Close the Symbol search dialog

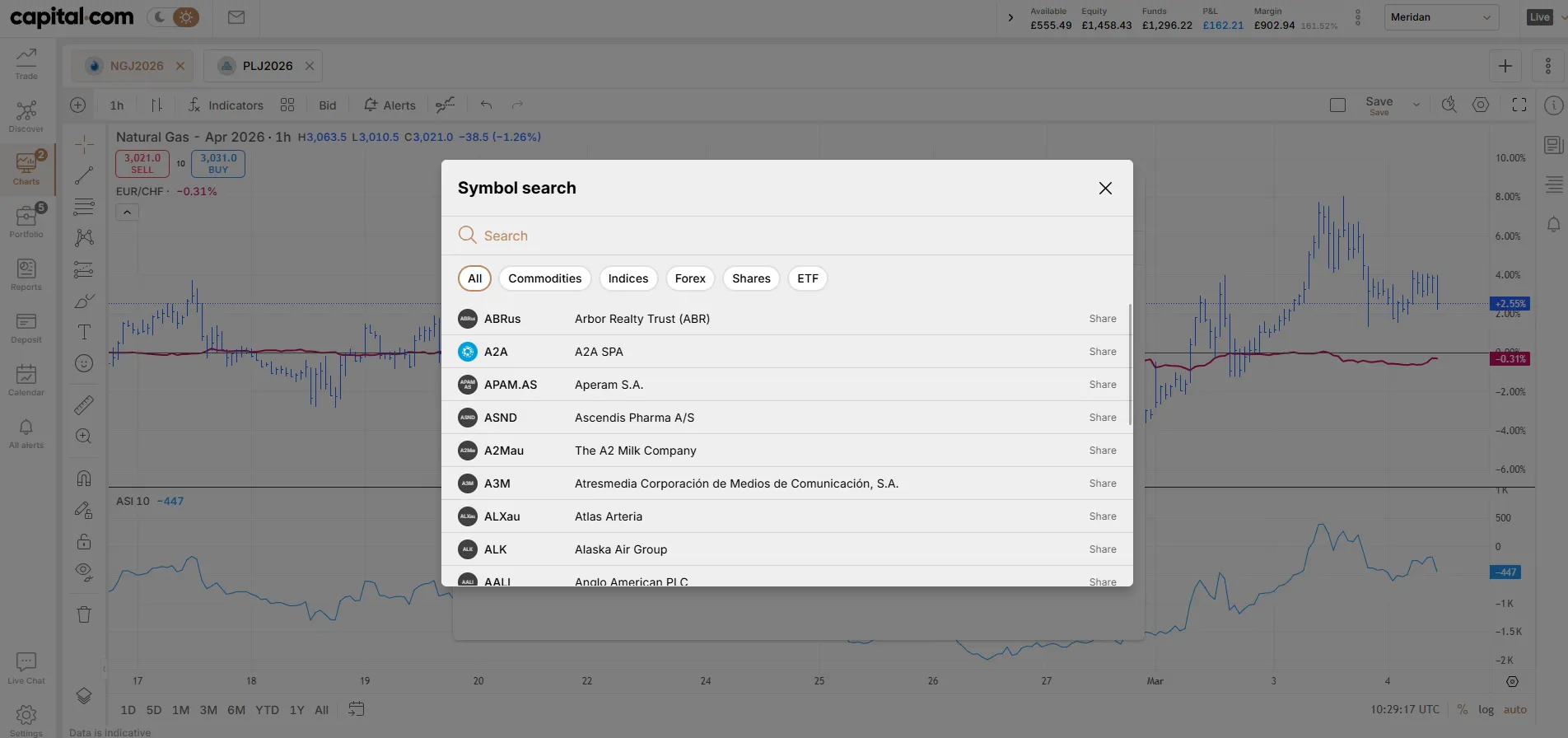point(1105,189)
